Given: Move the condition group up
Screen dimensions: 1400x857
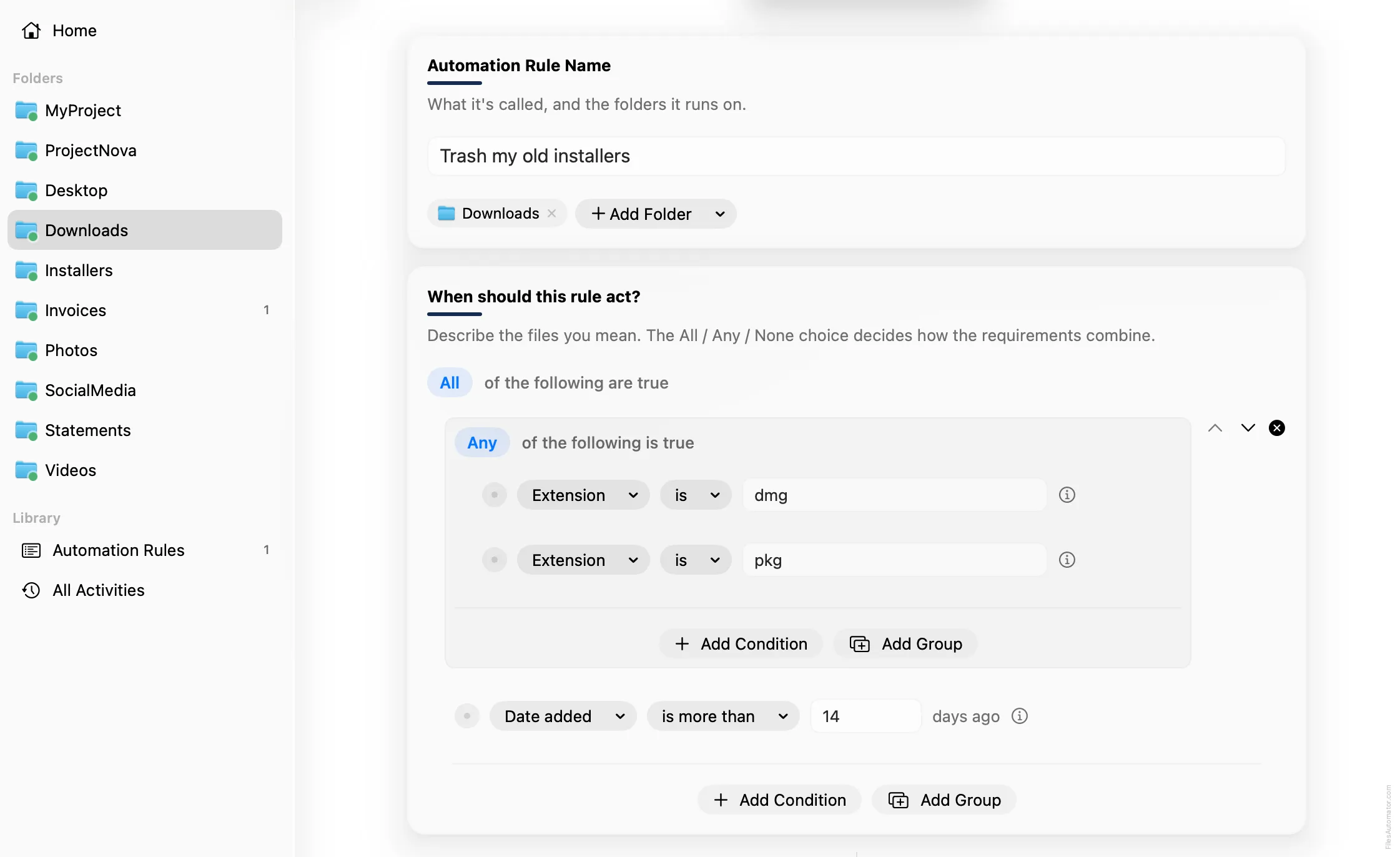Looking at the screenshot, I should click(1215, 428).
